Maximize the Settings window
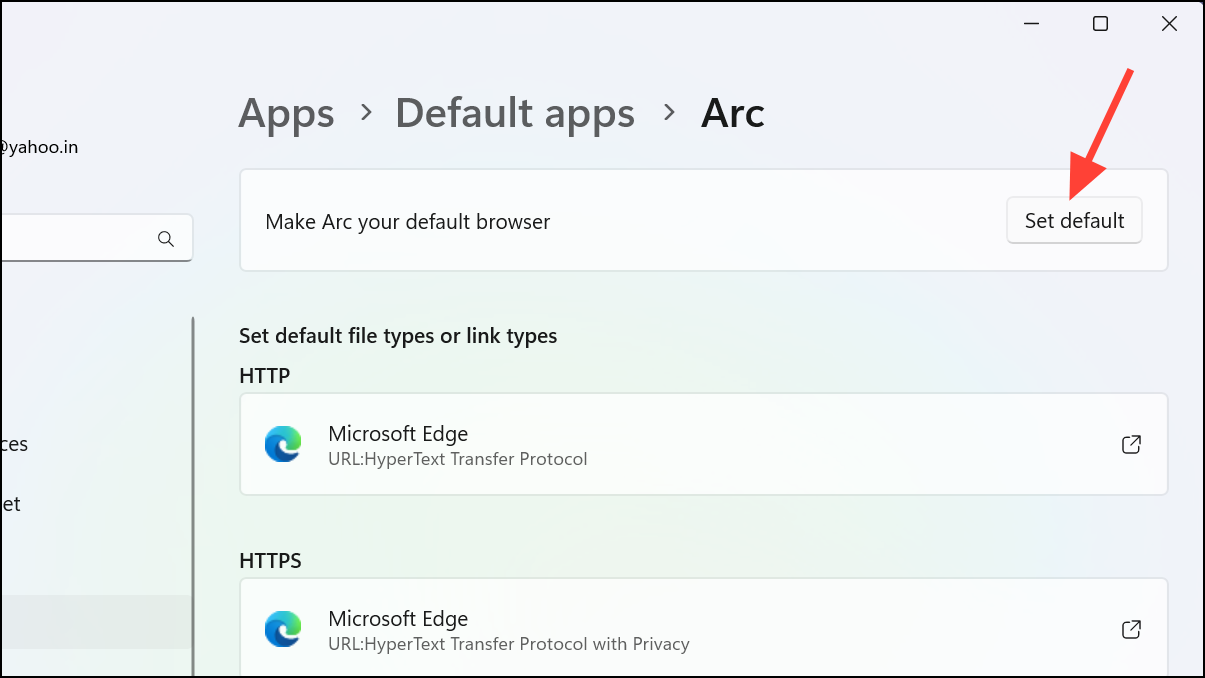1205x678 pixels. pyautogui.click(x=1100, y=24)
